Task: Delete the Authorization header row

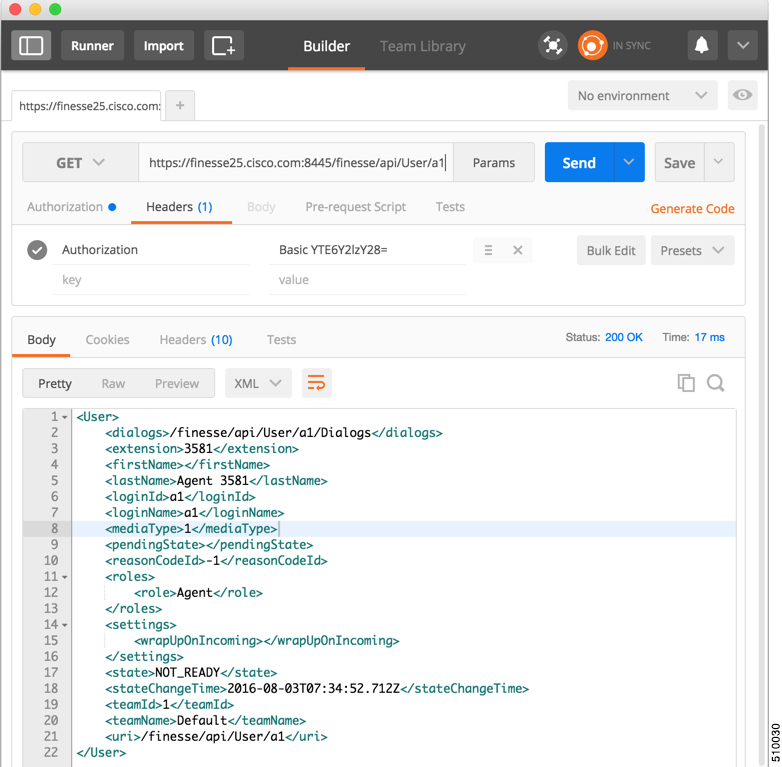Action: [x=518, y=250]
